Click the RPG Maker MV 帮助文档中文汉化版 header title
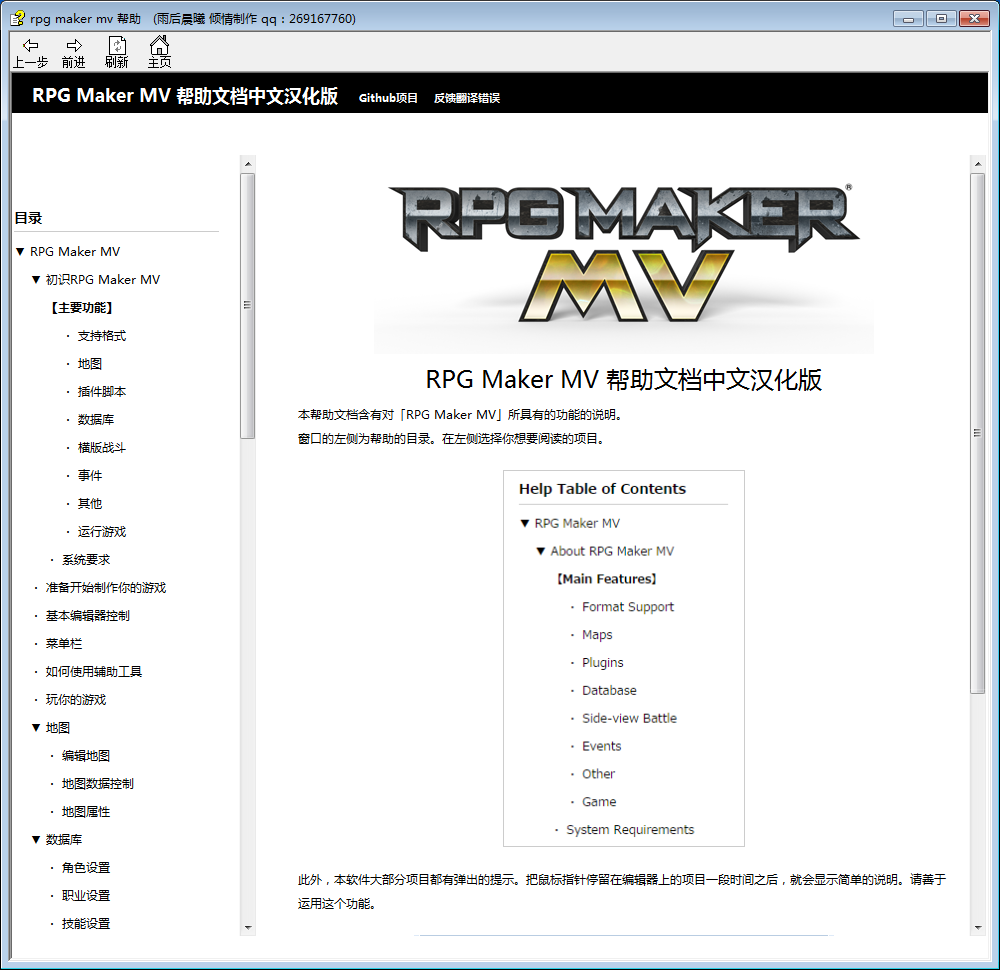1000x970 pixels. click(x=185, y=96)
